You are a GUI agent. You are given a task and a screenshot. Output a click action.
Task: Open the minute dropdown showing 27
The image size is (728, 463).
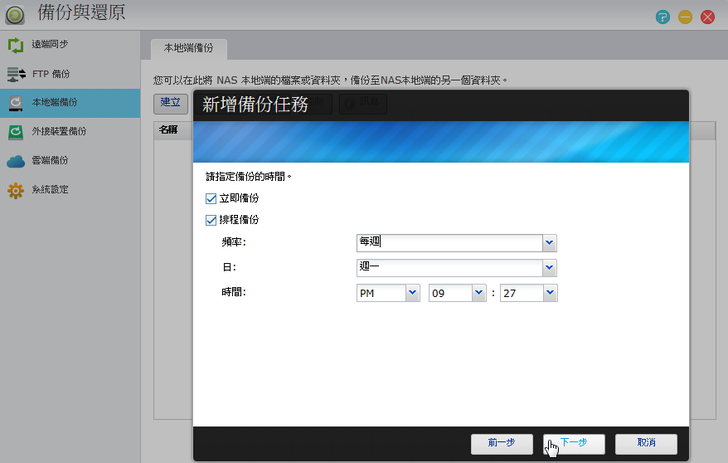tap(549, 293)
